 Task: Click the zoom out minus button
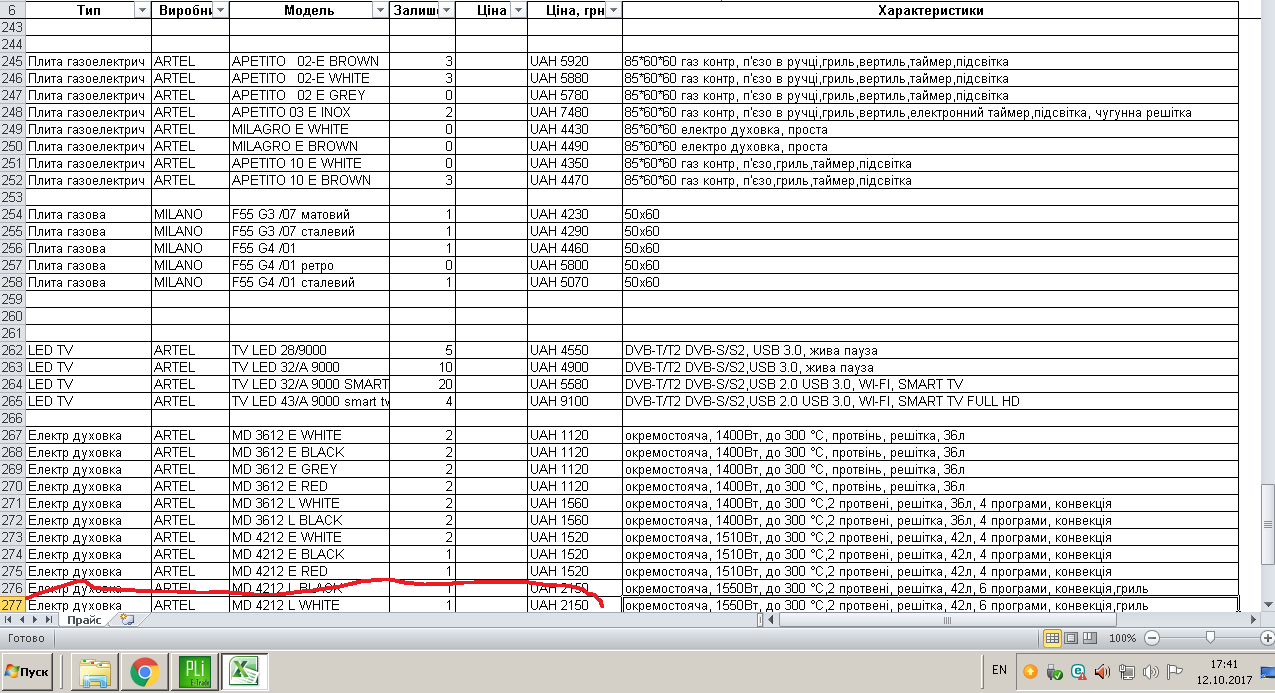tap(1152, 638)
